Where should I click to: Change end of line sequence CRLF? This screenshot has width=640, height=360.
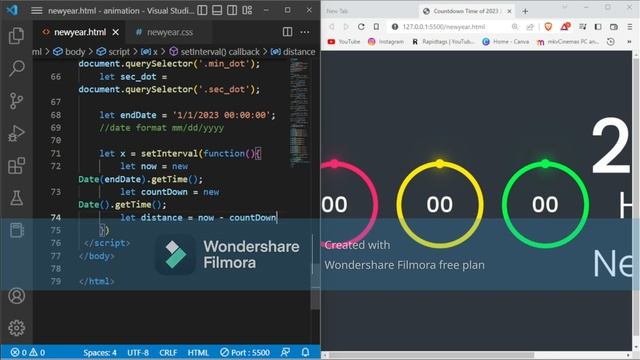(x=168, y=352)
